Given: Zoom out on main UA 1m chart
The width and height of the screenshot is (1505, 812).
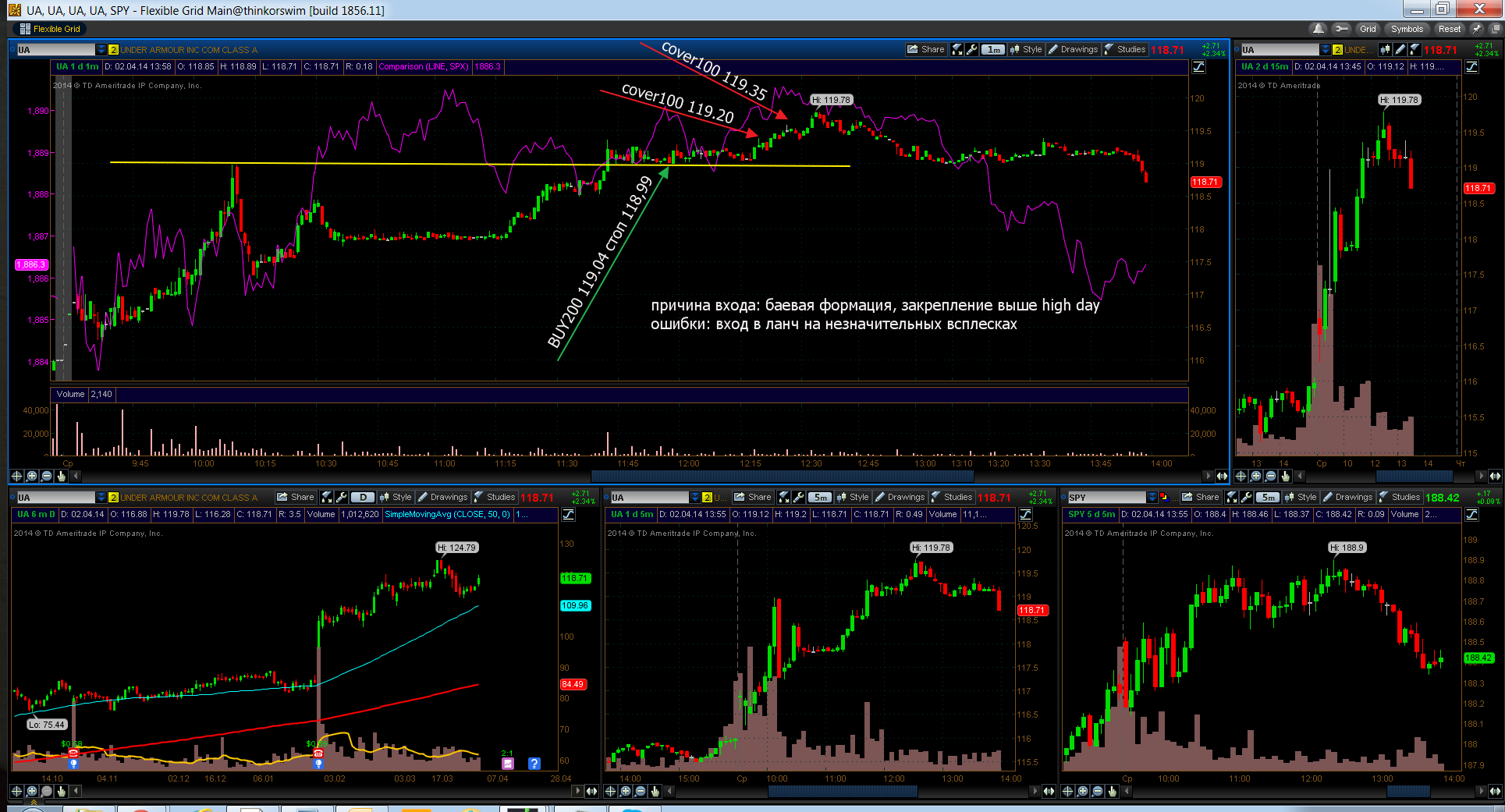Looking at the screenshot, I should [46, 476].
